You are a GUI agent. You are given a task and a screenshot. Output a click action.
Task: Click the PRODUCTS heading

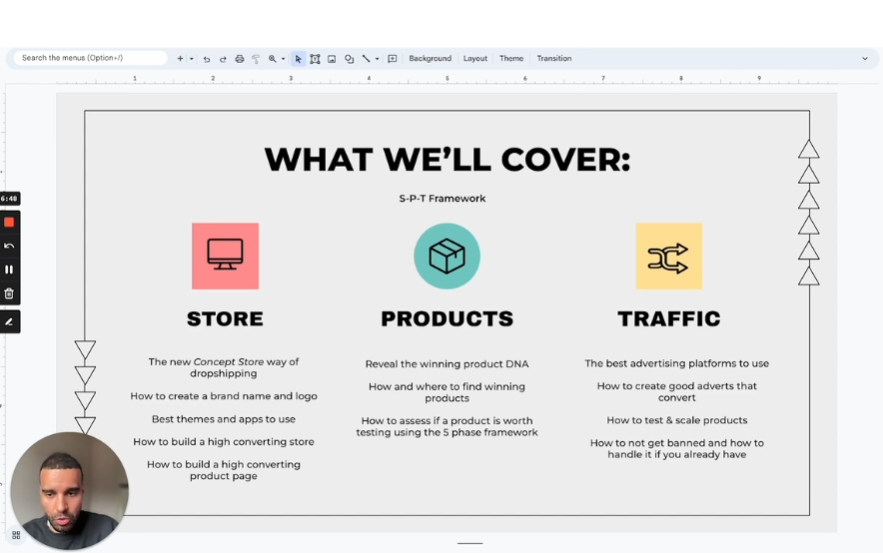coord(447,319)
